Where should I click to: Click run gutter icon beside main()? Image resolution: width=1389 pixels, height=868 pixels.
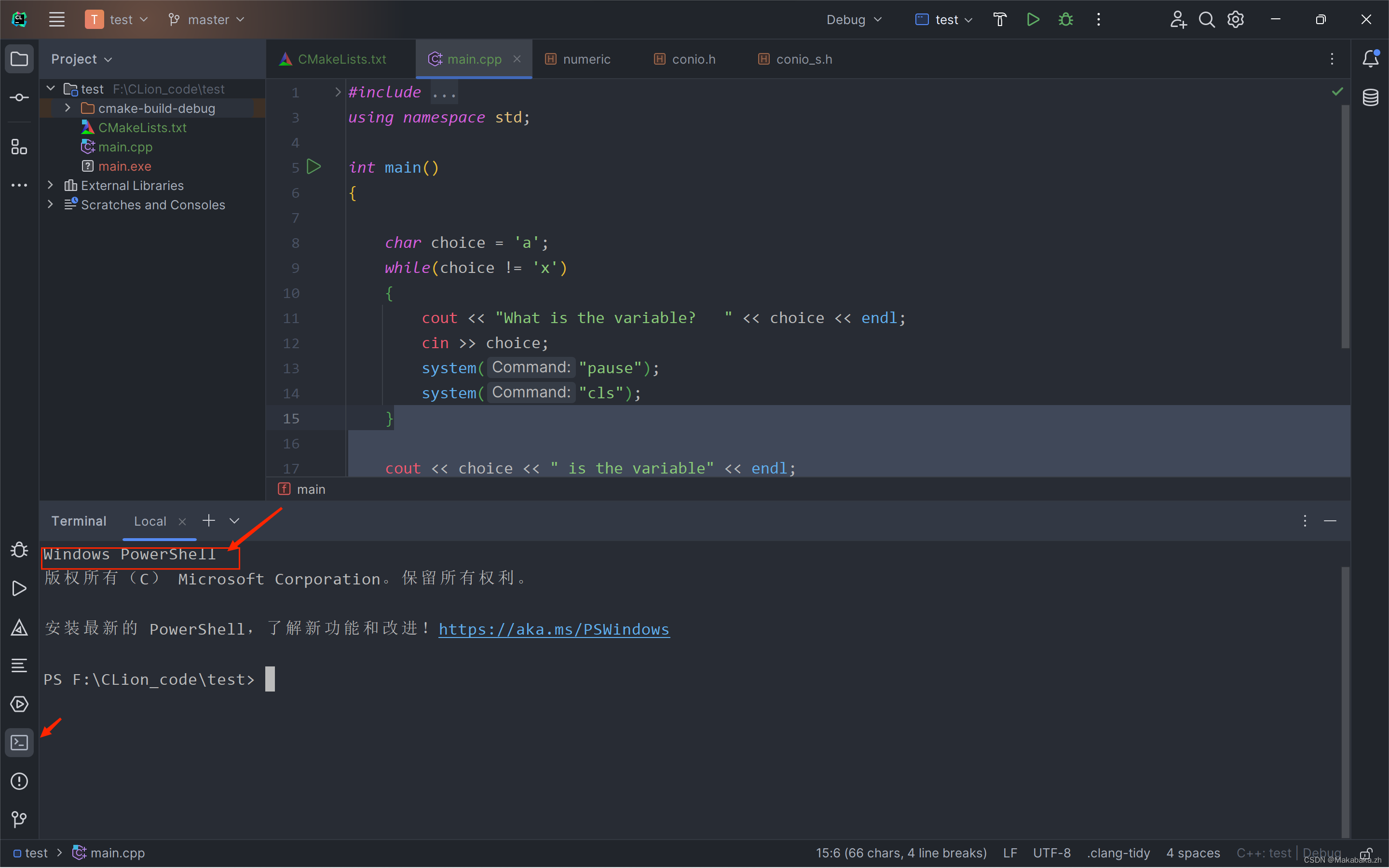tap(314, 167)
